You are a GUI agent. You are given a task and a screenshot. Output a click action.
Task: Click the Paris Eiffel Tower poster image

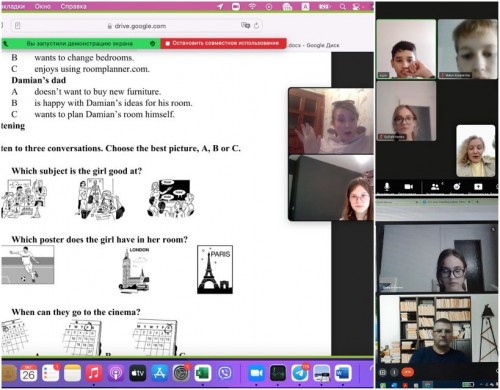coord(215,270)
